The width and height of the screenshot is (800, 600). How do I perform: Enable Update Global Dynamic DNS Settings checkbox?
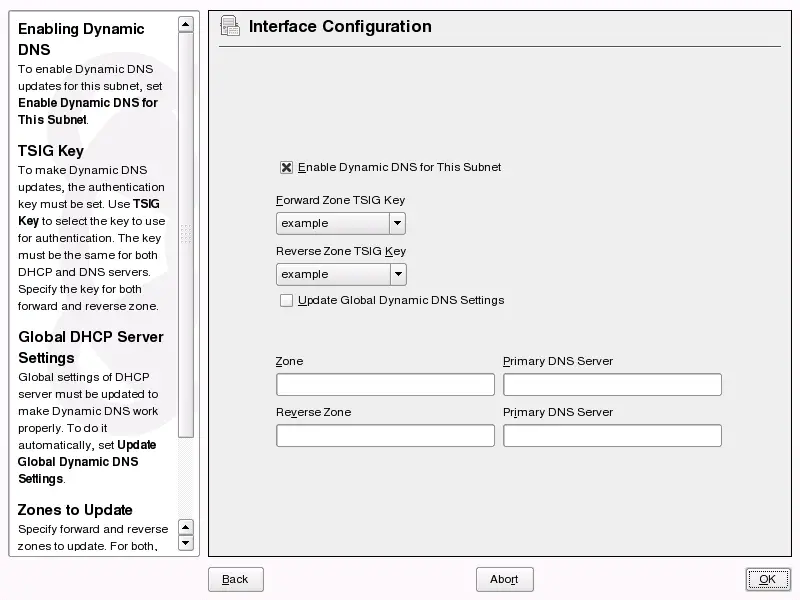[x=287, y=300]
